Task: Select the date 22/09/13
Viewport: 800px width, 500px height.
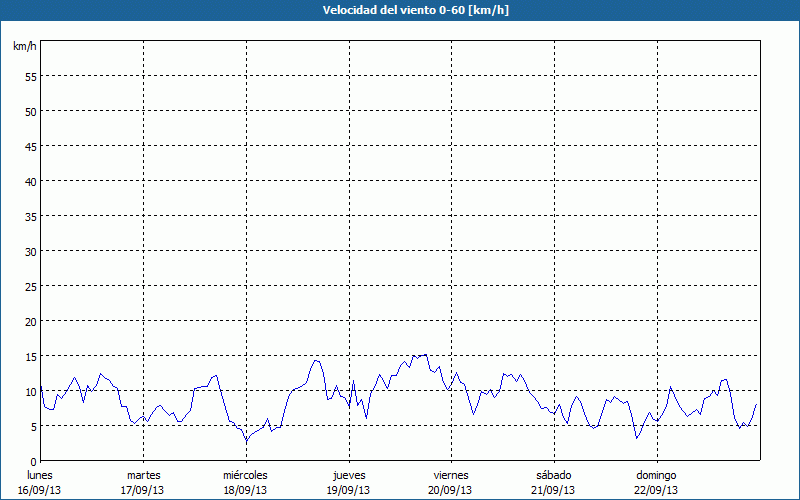Action: 656,490
